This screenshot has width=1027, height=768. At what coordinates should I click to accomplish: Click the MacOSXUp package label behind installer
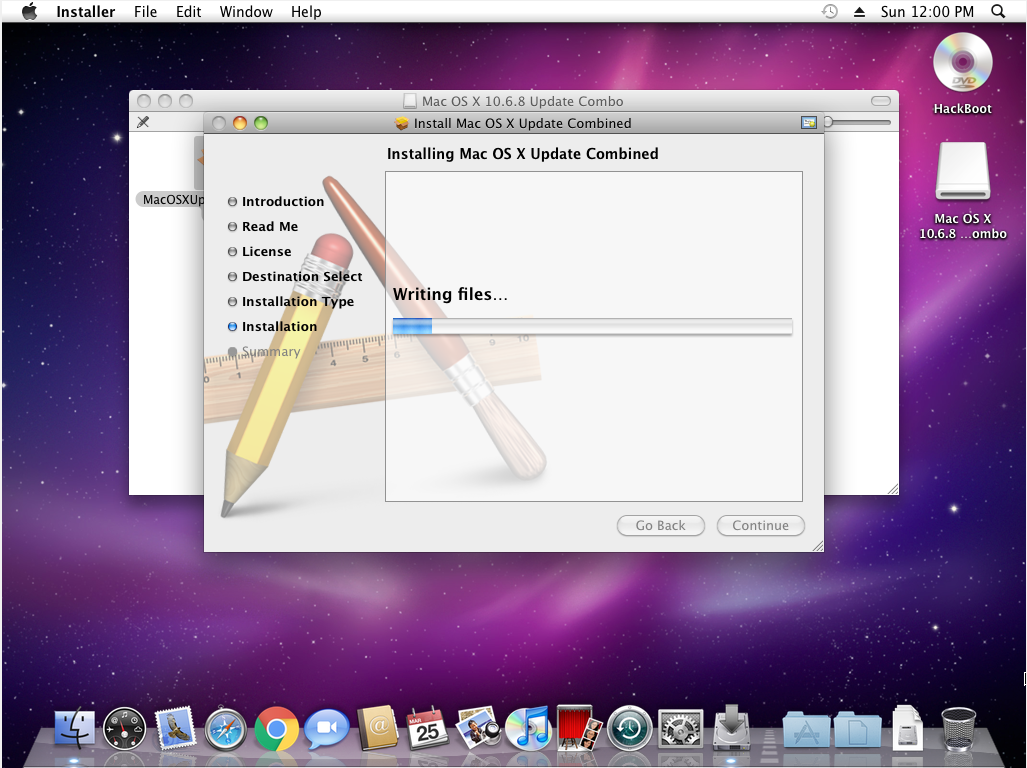[x=172, y=200]
